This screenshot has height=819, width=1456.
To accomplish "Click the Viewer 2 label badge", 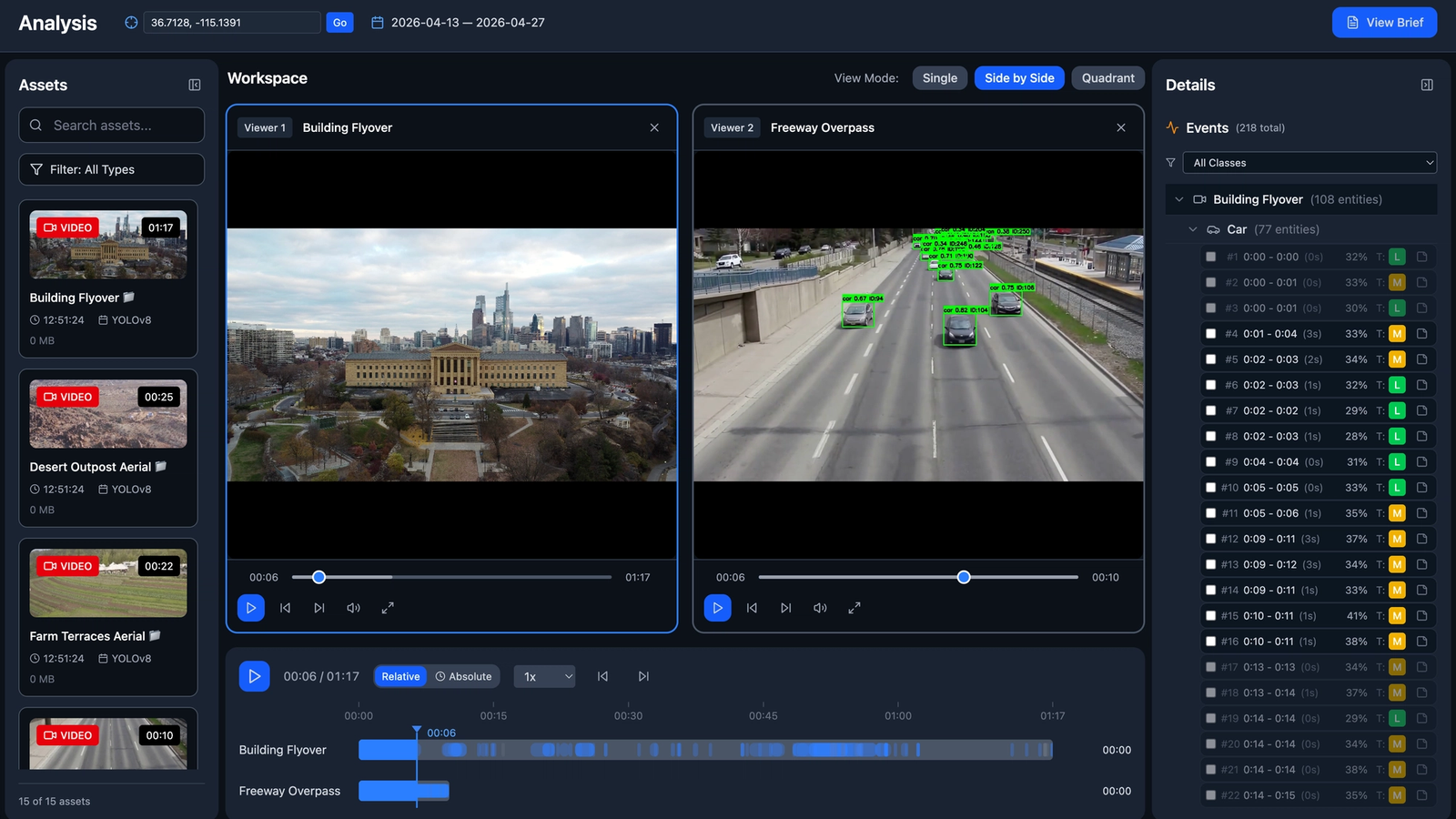I will pyautogui.click(x=732, y=127).
